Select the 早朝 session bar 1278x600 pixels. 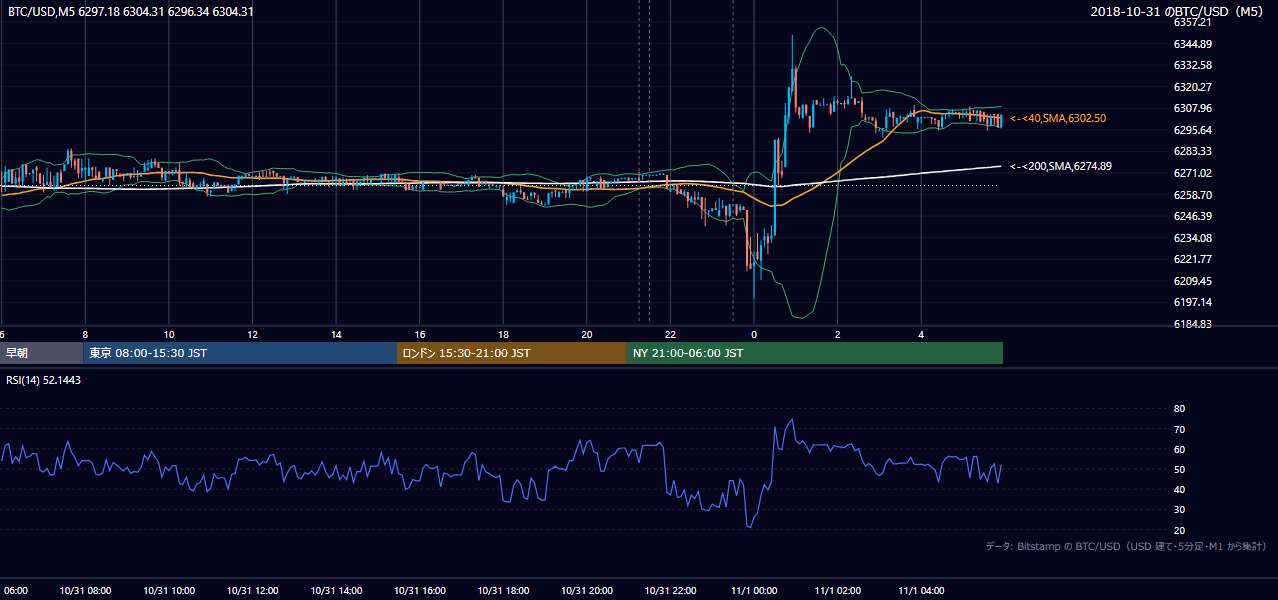point(41,353)
